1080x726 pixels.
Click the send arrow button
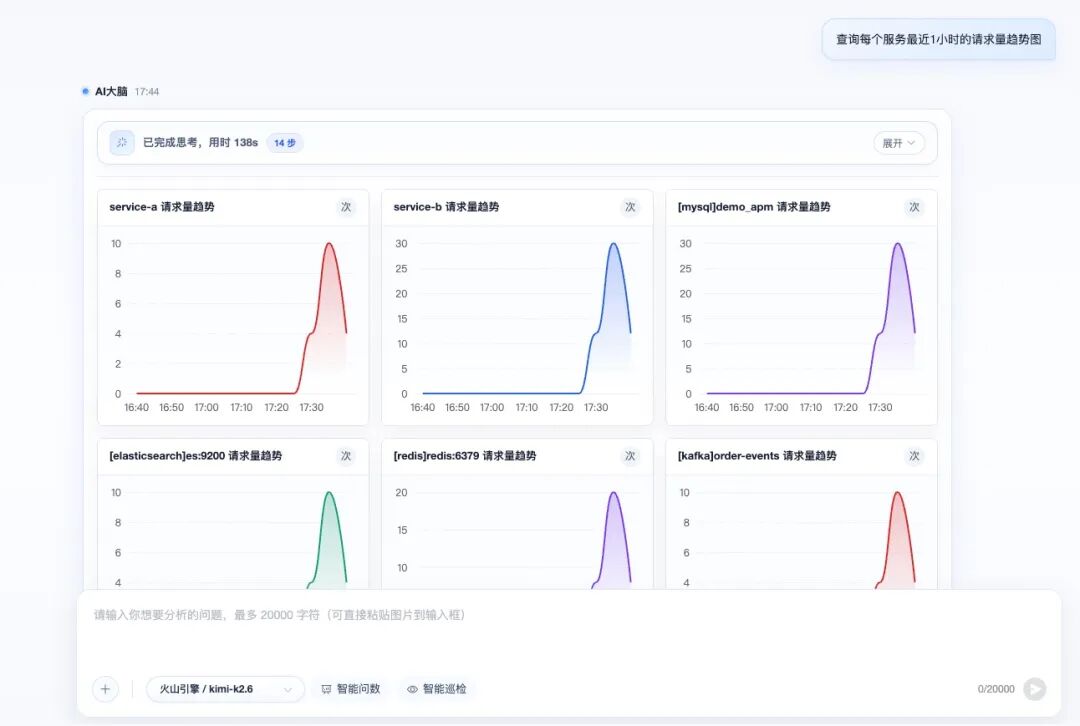coord(1035,689)
